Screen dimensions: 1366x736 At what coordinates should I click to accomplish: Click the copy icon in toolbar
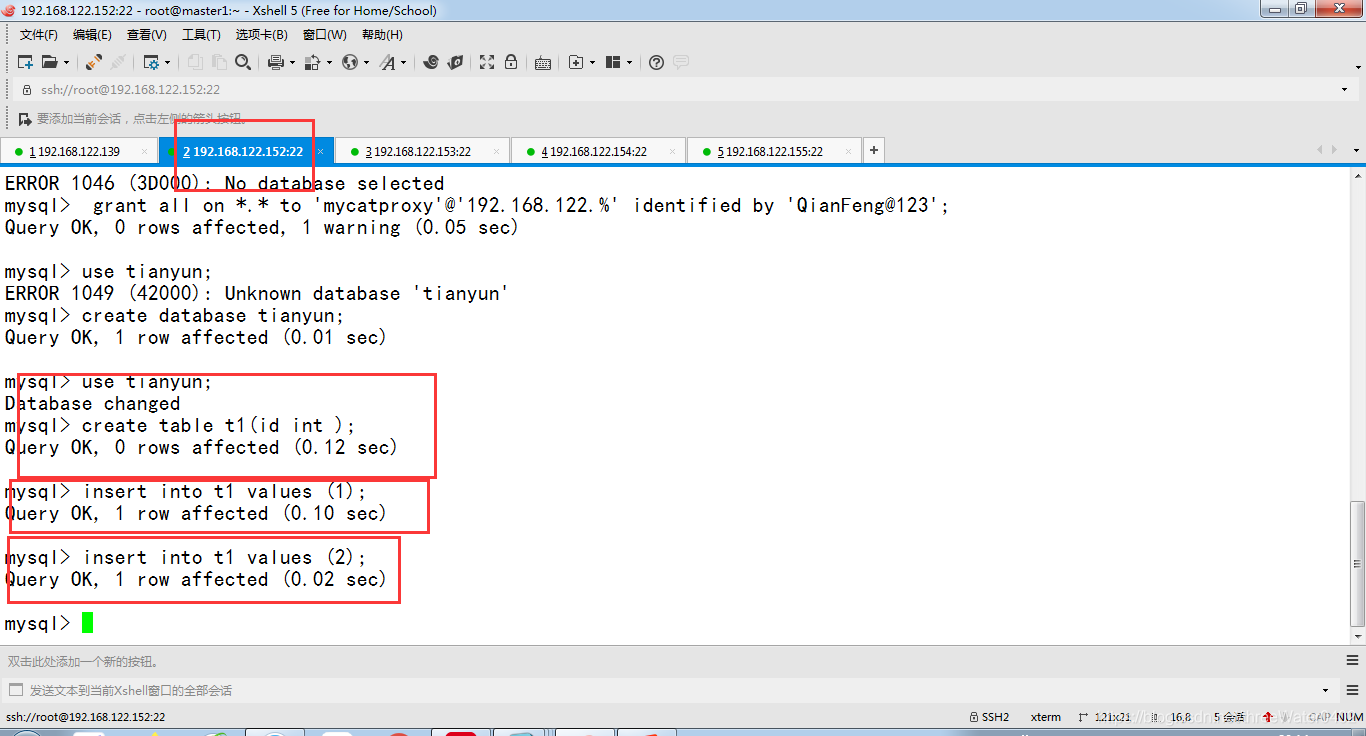(x=195, y=62)
